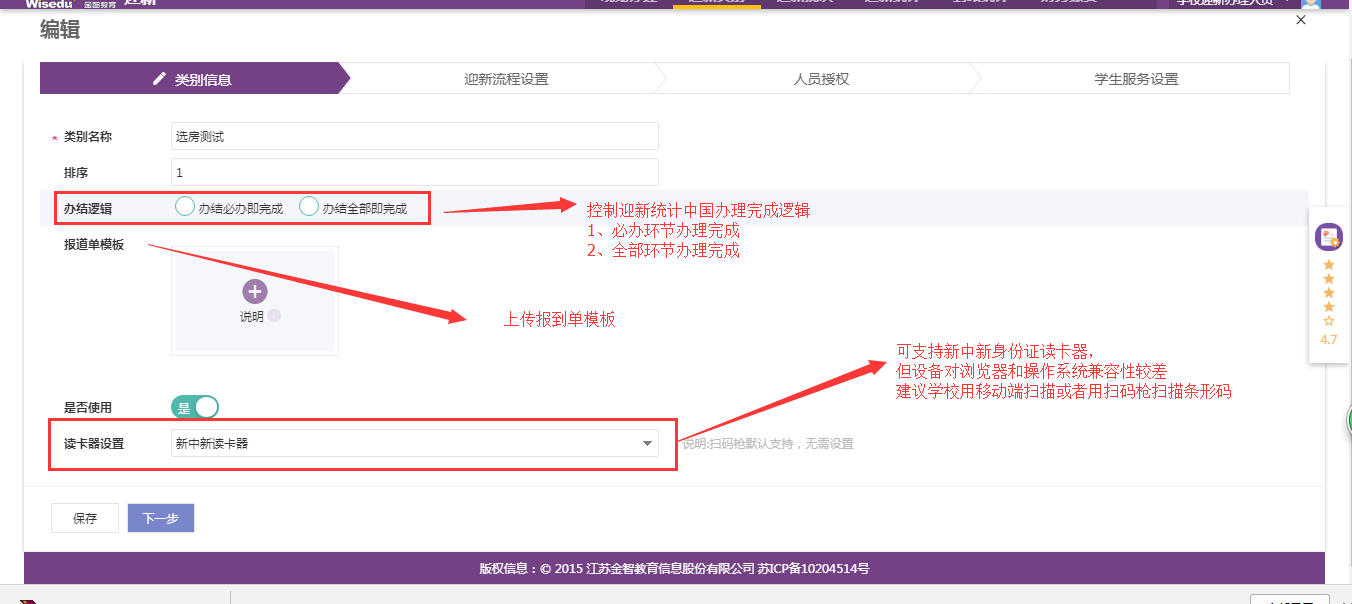Click the 编辑 dialog title
Image resolution: width=1352 pixels, height=604 pixels.
(x=60, y=30)
